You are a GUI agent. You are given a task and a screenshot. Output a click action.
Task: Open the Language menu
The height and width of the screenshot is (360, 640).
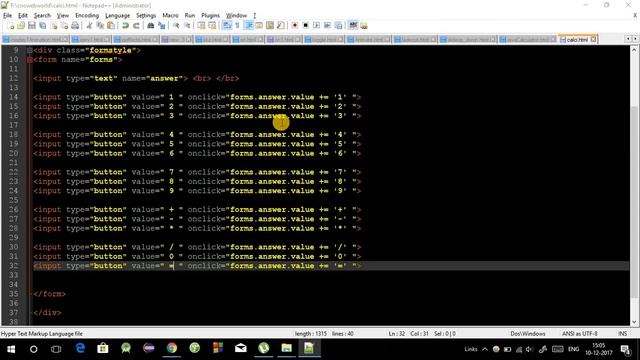pos(118,16)
